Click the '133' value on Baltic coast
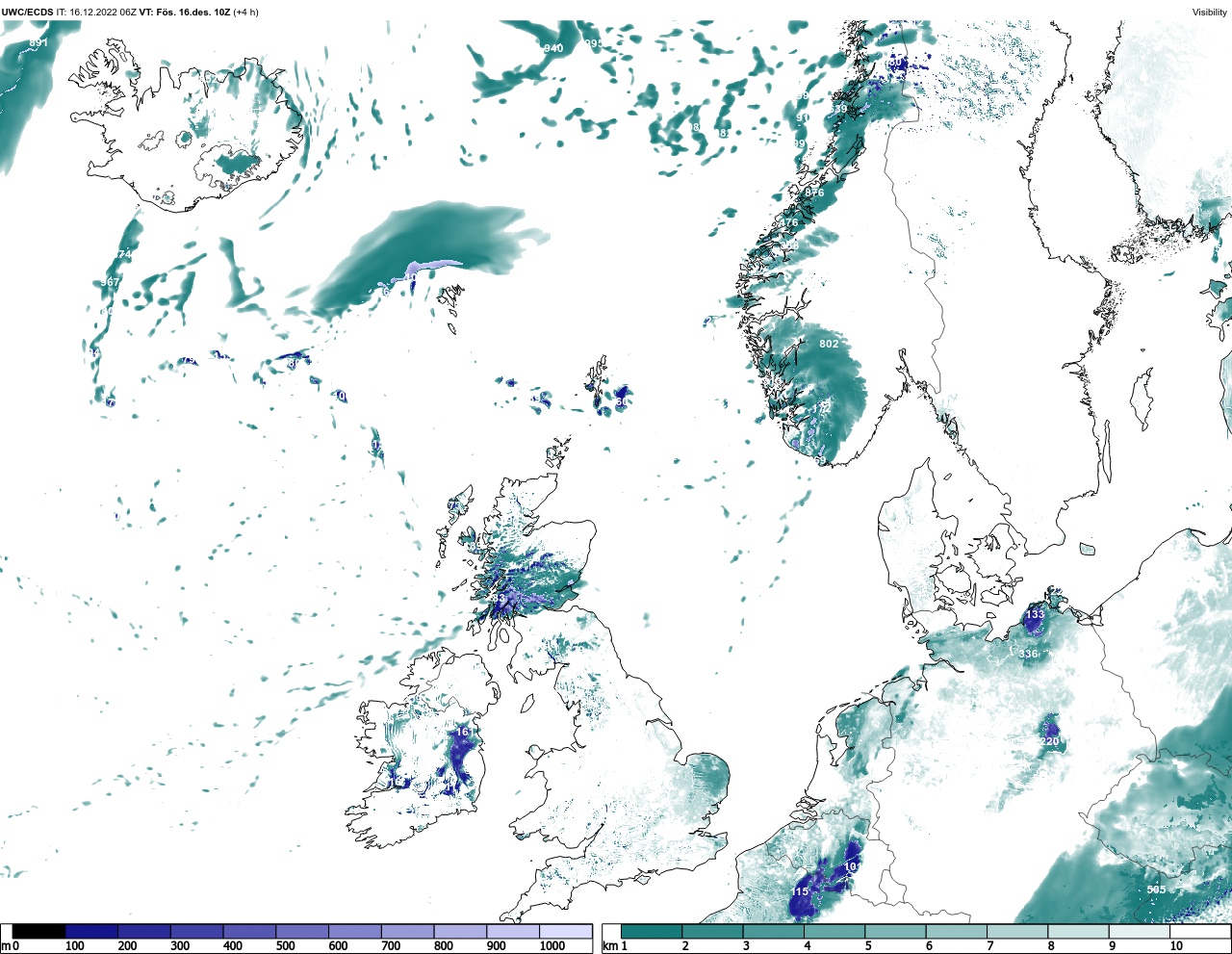The width and height of the screenshot is (1232, 954). [x=1035, y=614]
